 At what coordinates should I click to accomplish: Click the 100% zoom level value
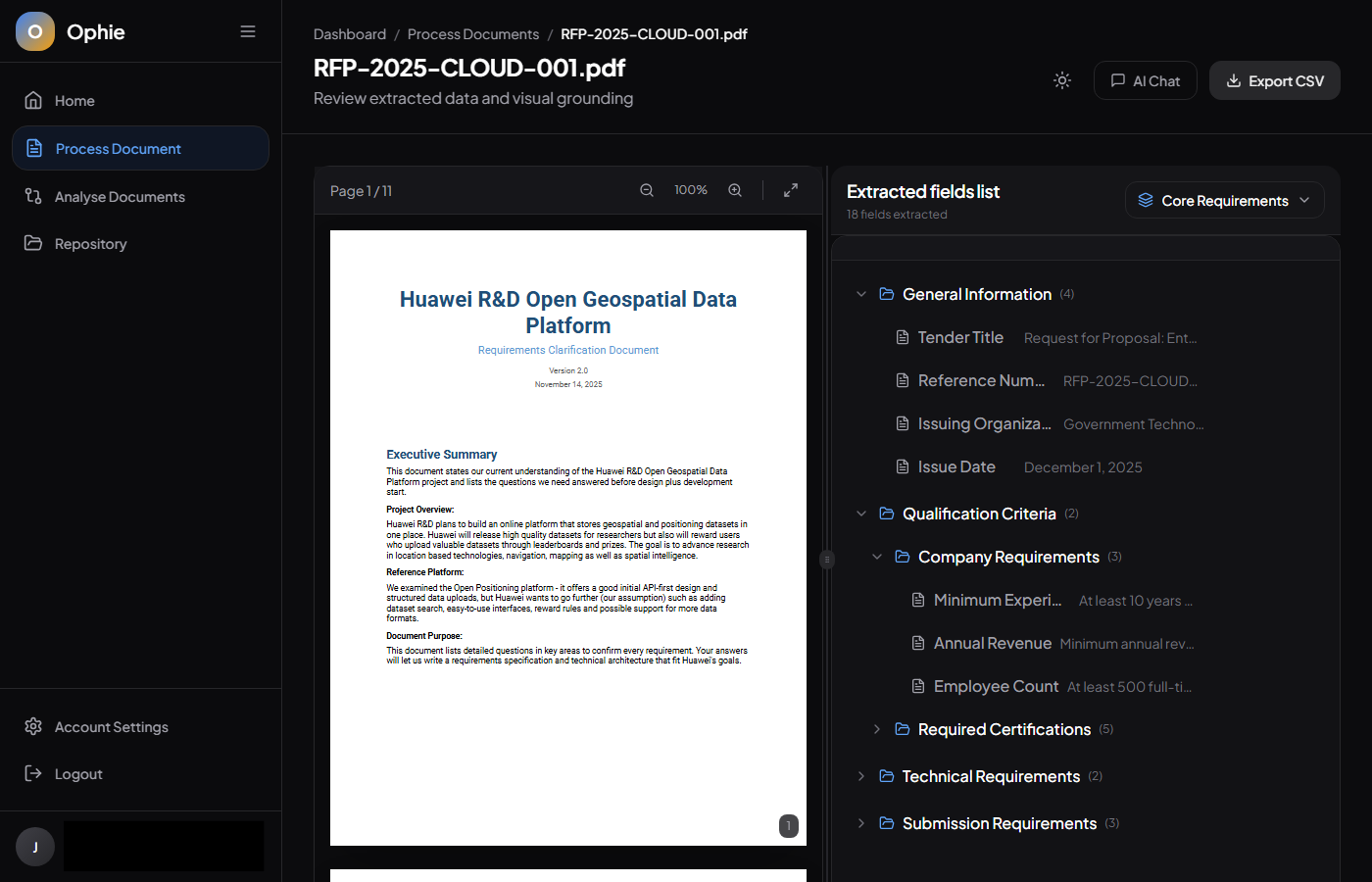coord(691,190)
